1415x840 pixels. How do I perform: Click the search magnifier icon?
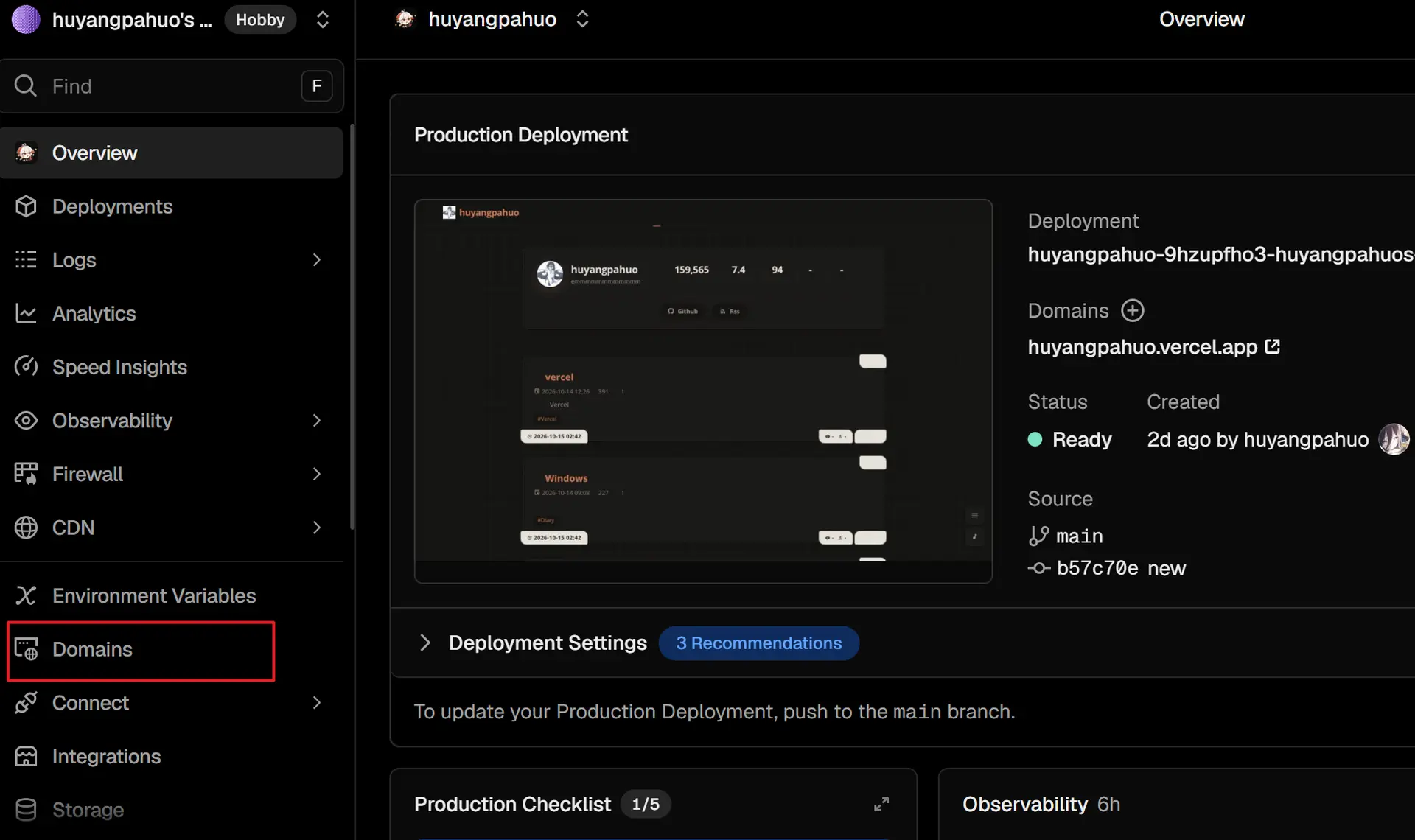point(26,85)
